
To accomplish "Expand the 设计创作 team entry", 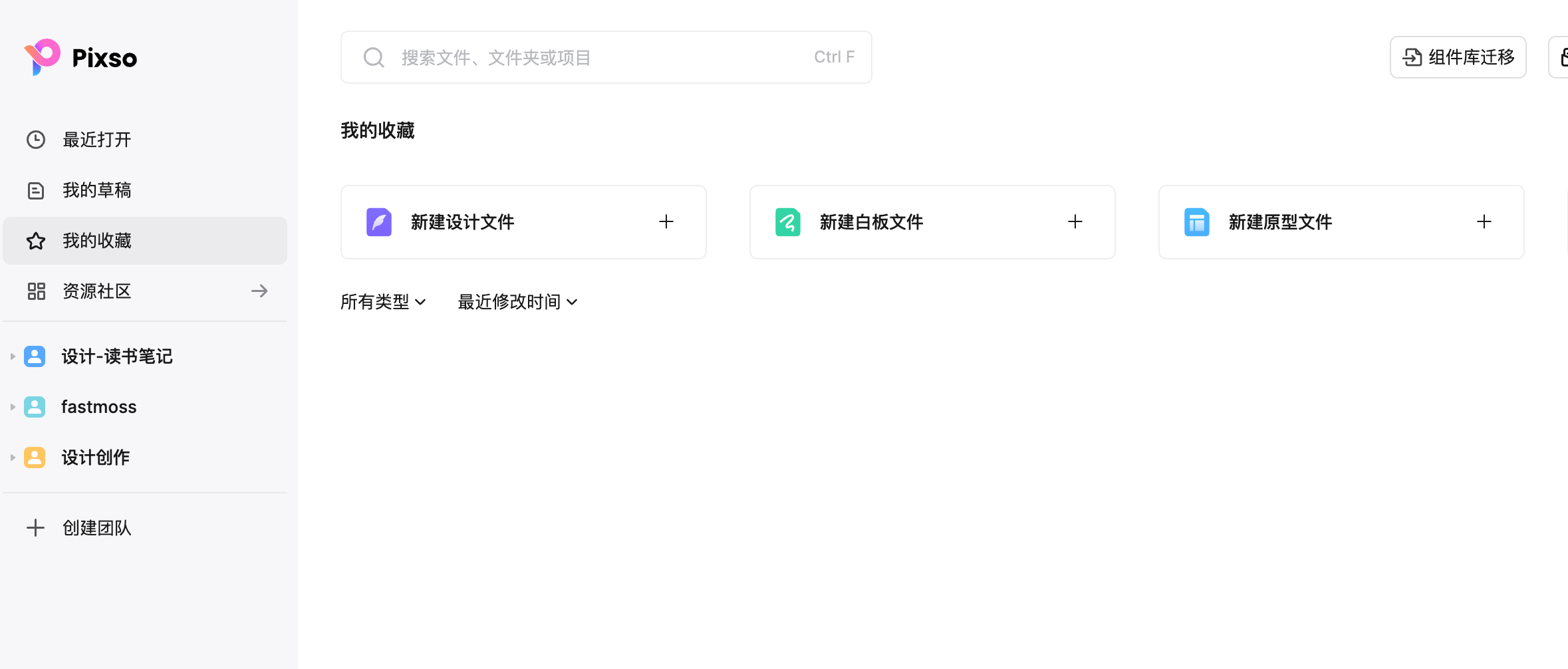I will pos(11,457).
